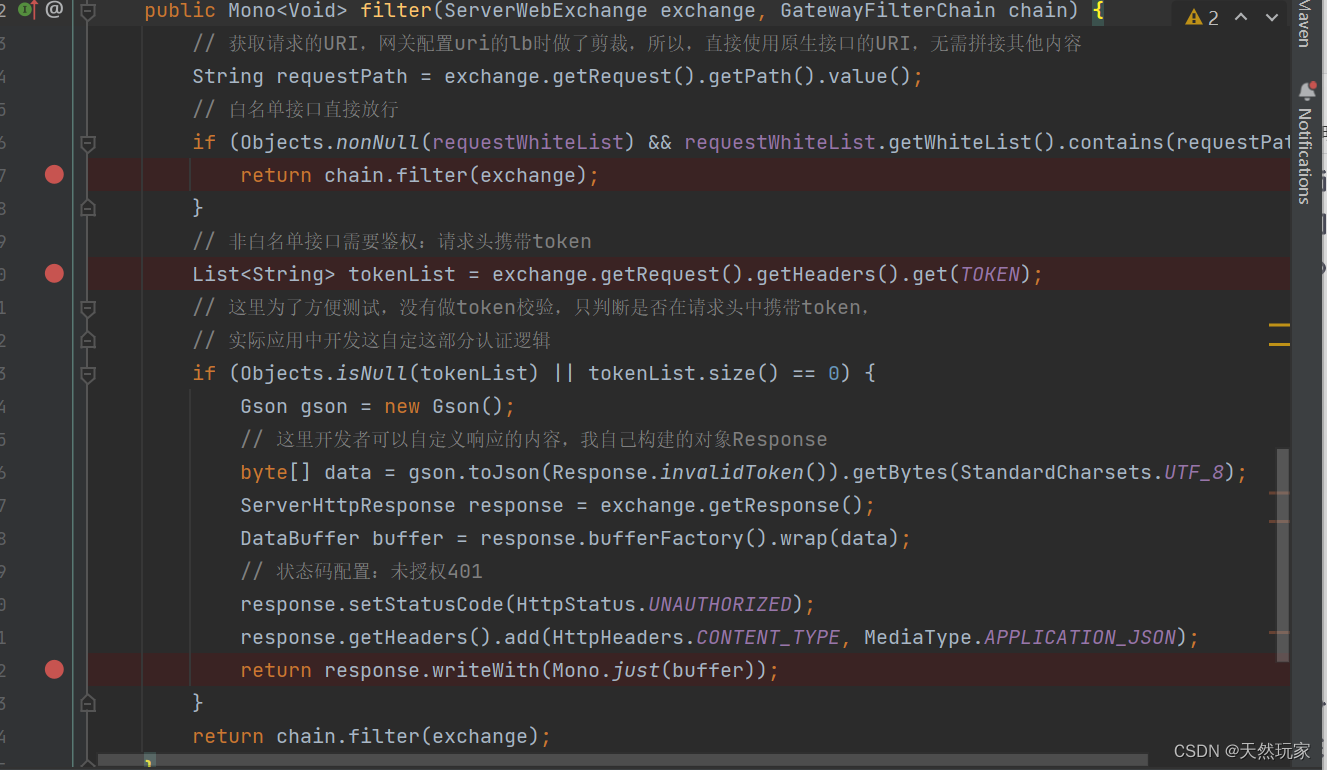Click comment 非白名单接口需要鉴权

click(392, 241)
